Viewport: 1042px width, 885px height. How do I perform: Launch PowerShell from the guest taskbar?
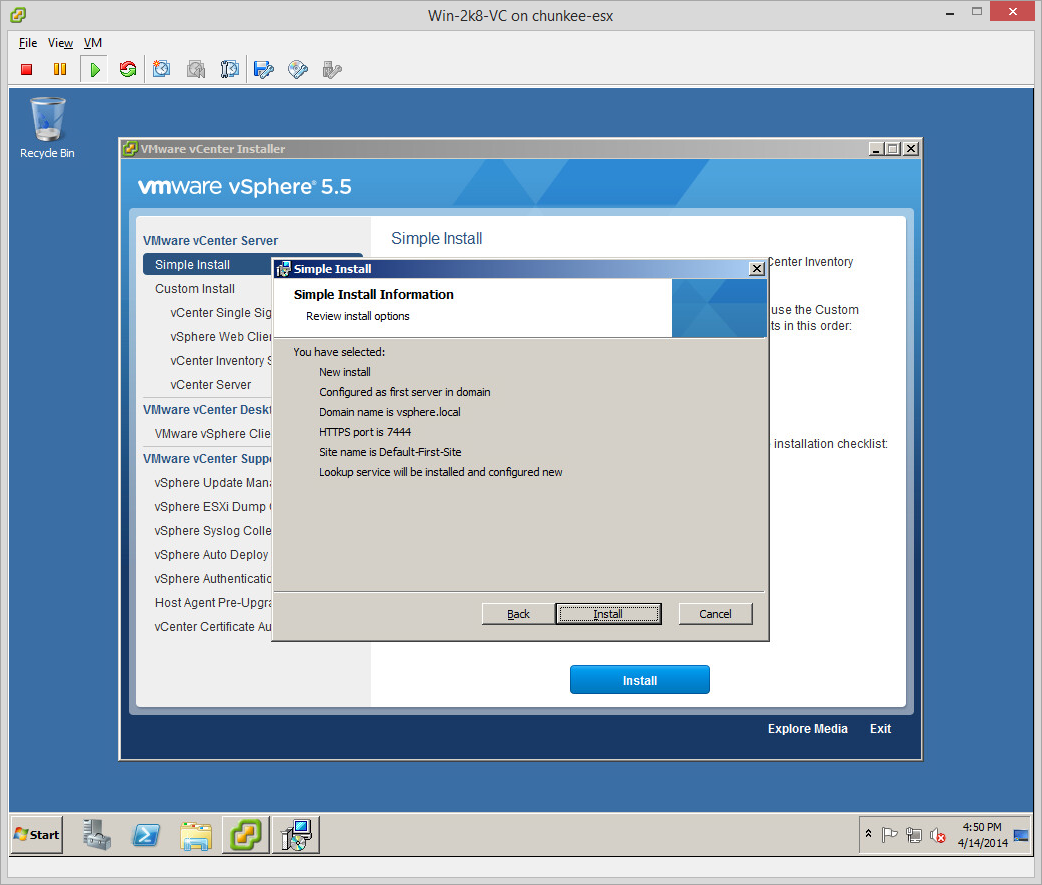coord(147,835)
